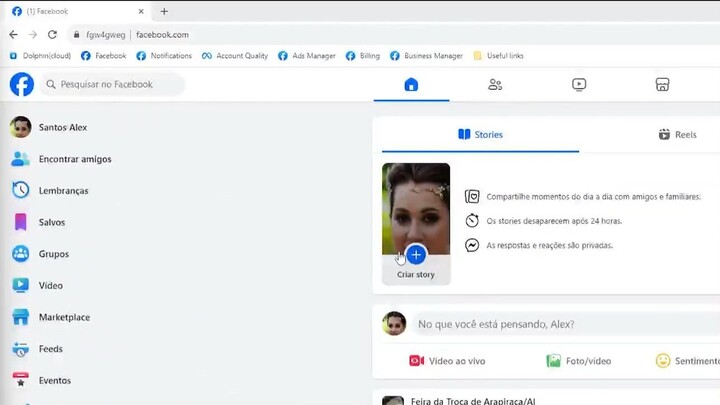Click 'No que você está pensando, Alex?' field

[566, 324]
